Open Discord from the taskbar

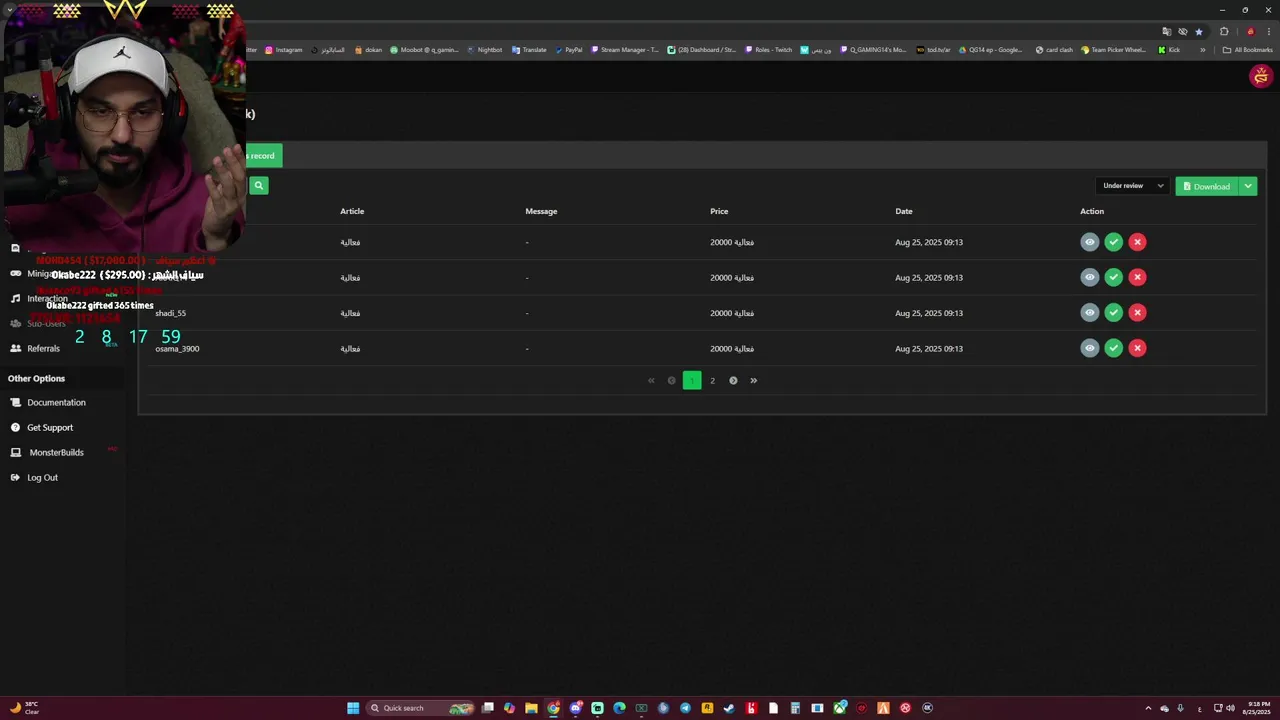[x=576, y=708]
